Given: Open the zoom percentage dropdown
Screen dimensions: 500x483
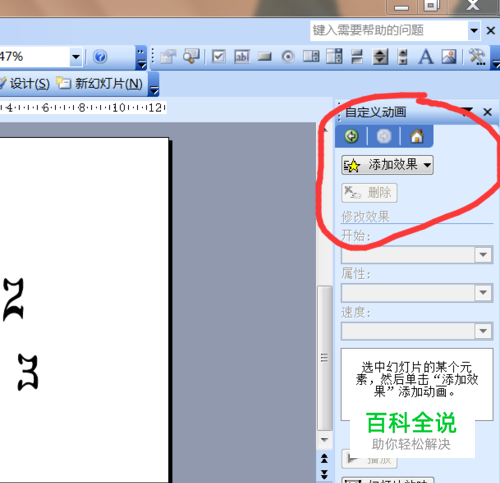Looking at the screenshot, I should point(76,57).
